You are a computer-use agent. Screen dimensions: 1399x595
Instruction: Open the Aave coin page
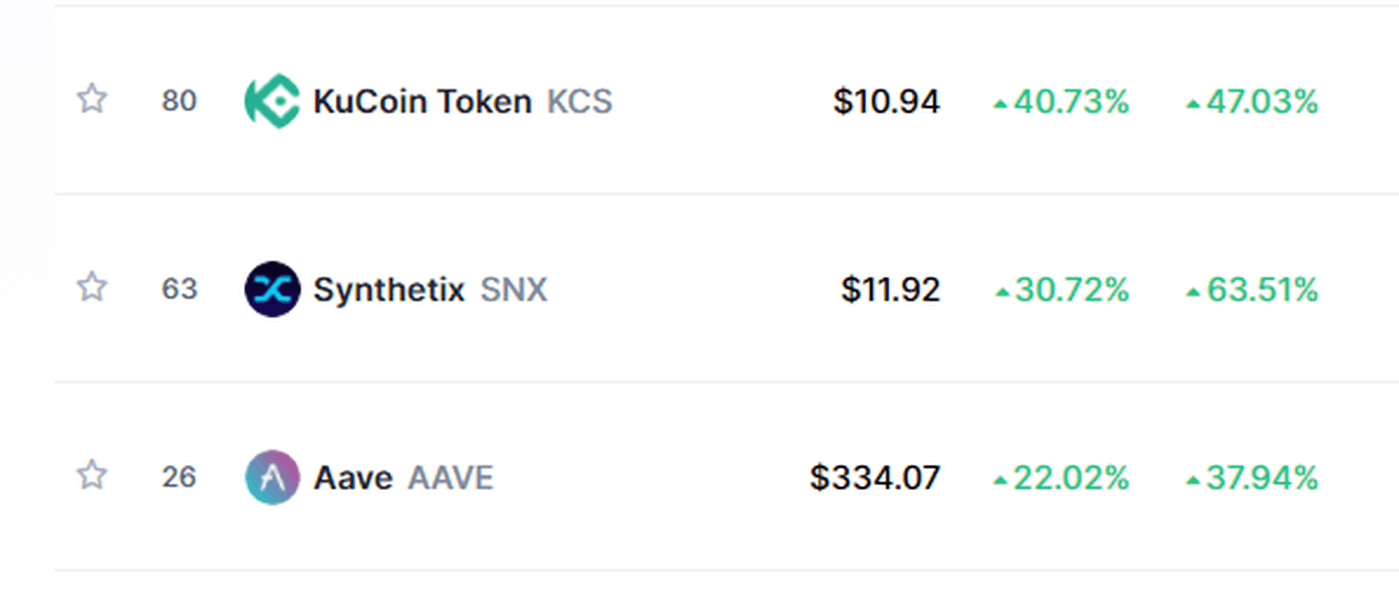pos(353,478)
